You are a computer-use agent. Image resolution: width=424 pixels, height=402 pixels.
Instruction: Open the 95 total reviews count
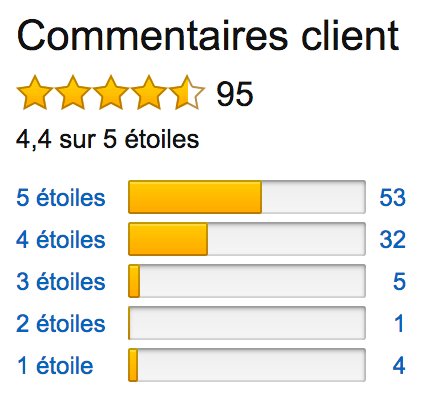pyautogui.click(x=235, y=95)
